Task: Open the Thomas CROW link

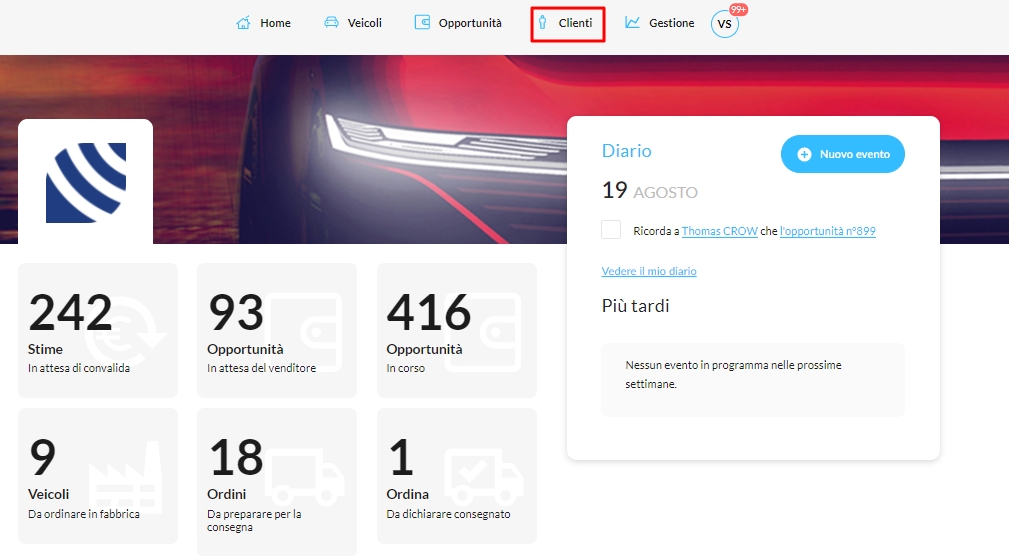Action: coord(719,231)
